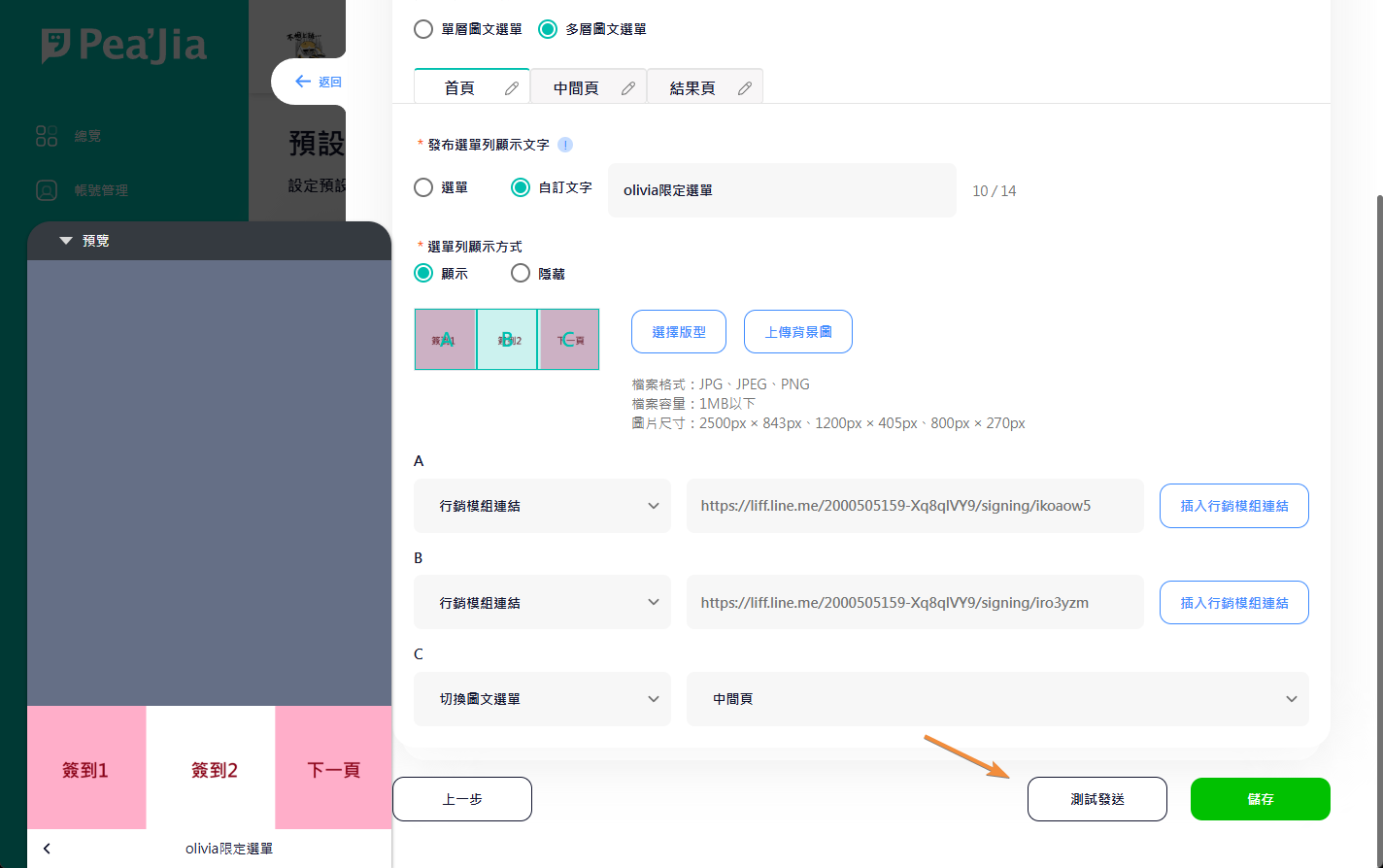The width and height of the screenshot is (1383, 868).
Task: Choose the 選單 radio button
Action: [x=423, y=187]
